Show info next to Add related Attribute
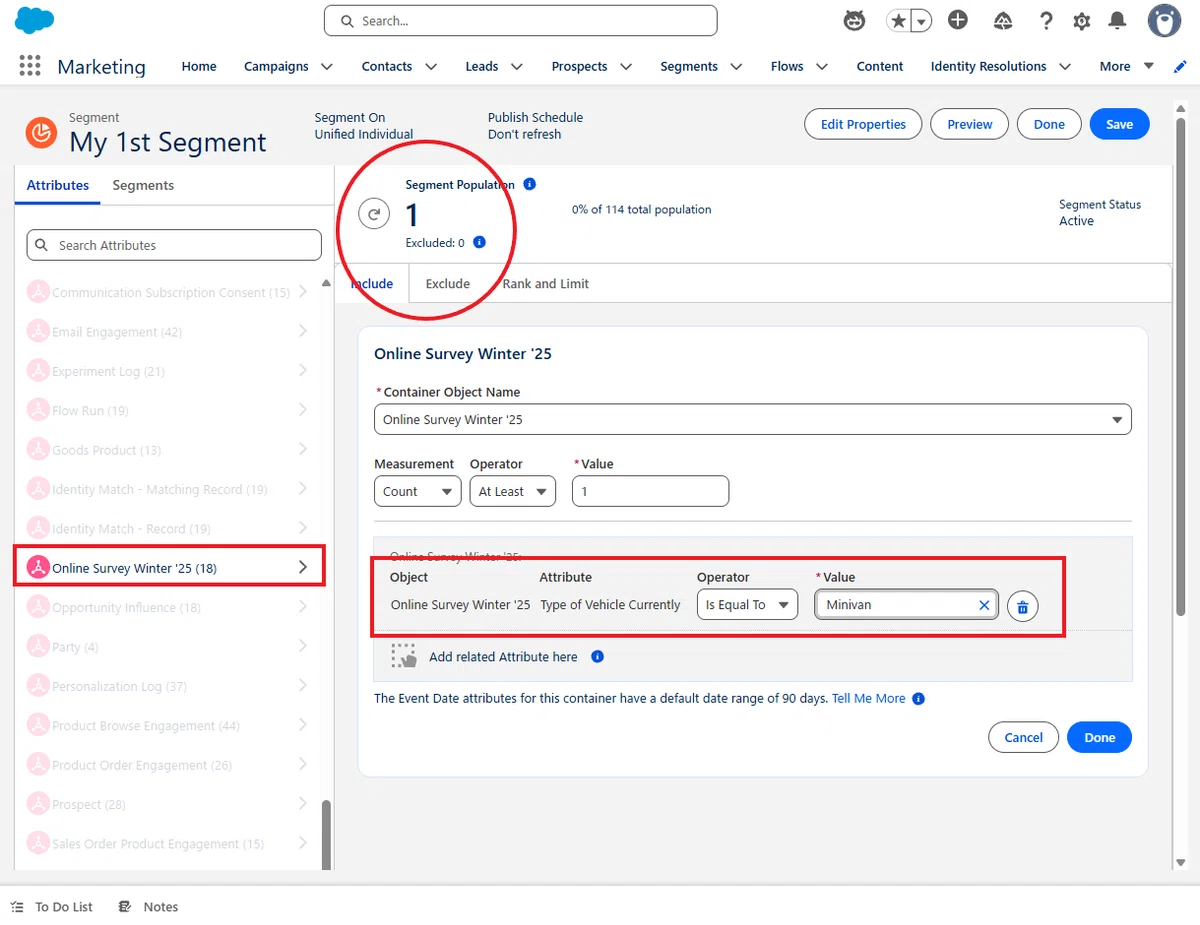Screen dimensions: 1200x925 click(597, 657)
